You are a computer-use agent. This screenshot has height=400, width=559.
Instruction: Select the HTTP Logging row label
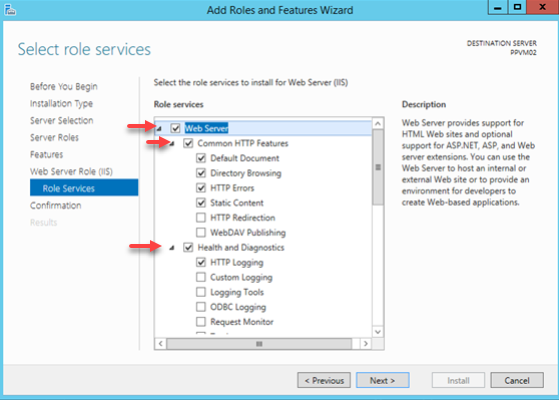click(x=237, y=263)
